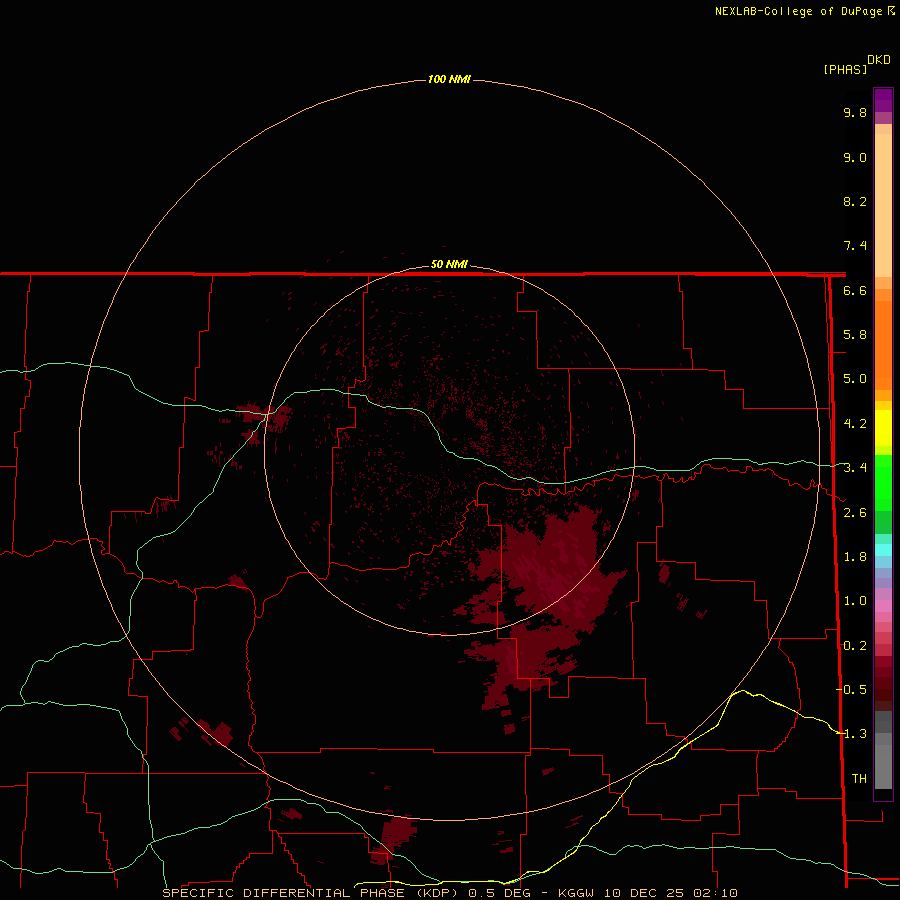
Task: Click the 3.4 scale value
Action: pyautogui.click(x=855, y=468)
